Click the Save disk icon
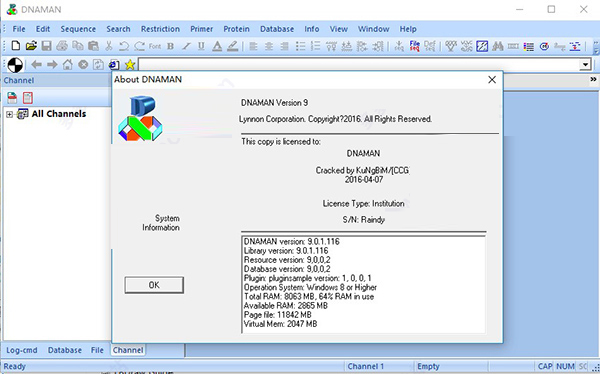Image resolution: width=600 pixels, height=374 pixels. click(46, 46)
